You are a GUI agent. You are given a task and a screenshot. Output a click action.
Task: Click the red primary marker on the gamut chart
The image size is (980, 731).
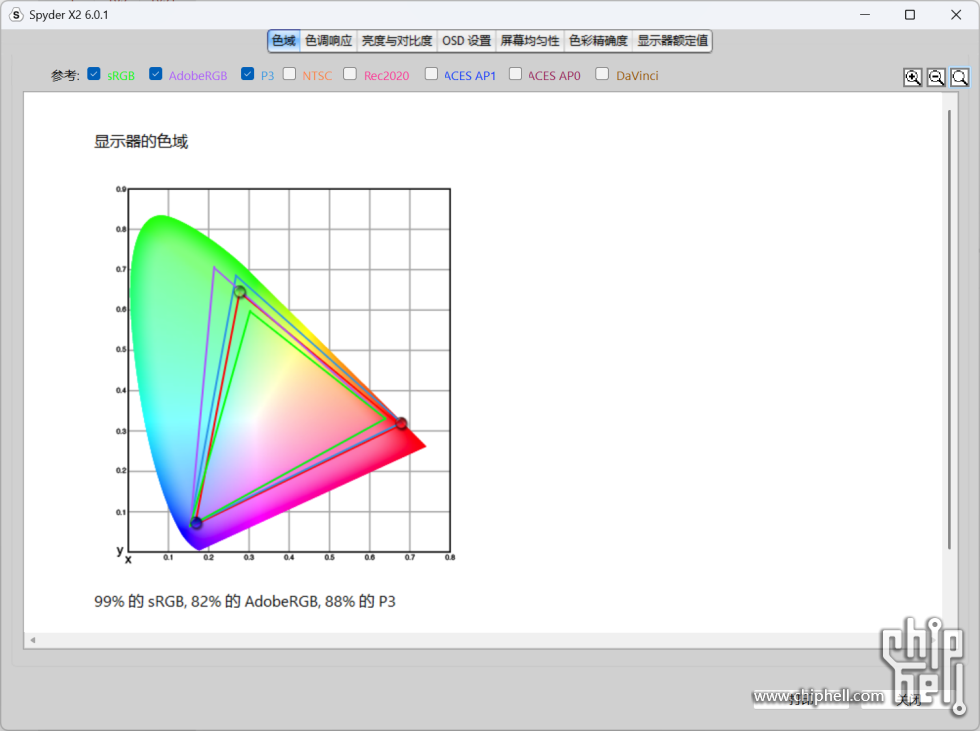tap(401, 423)
